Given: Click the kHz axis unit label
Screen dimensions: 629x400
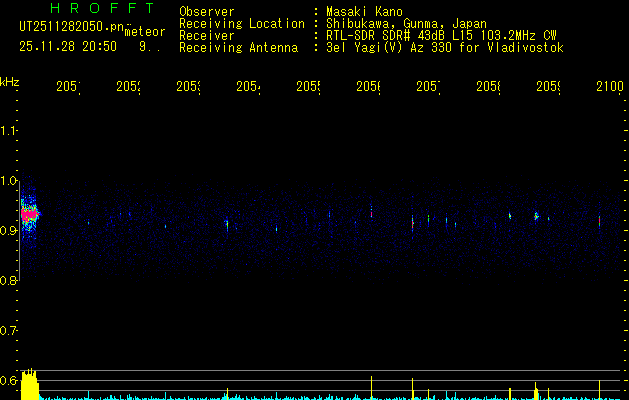Looking at the screenshot, I should click(x=10, y=82).
